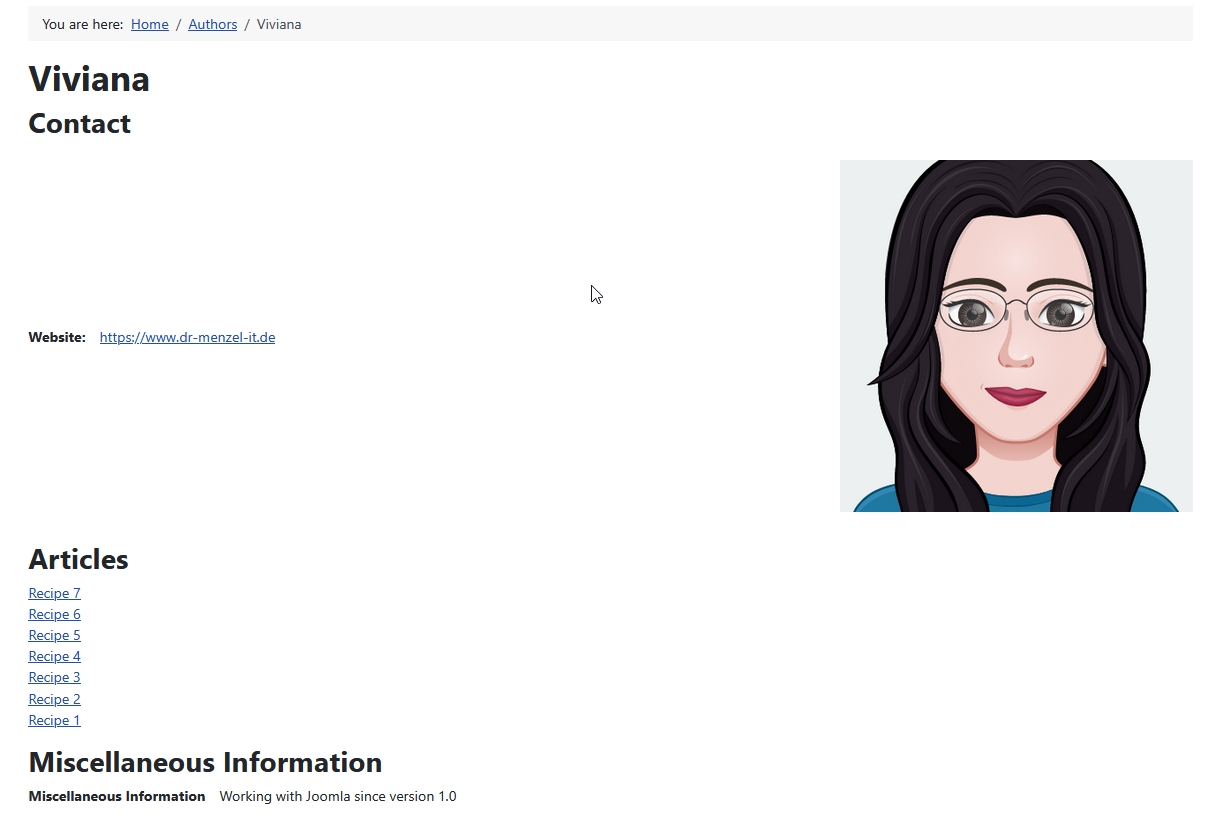Open the Recipe 5 article

tap(54, 635)
